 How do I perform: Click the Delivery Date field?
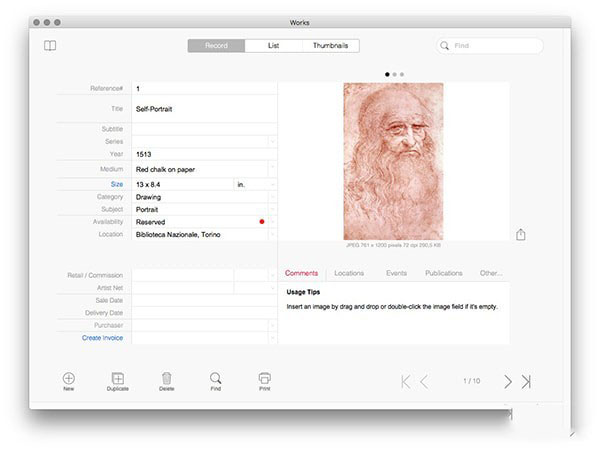point(204,313)
